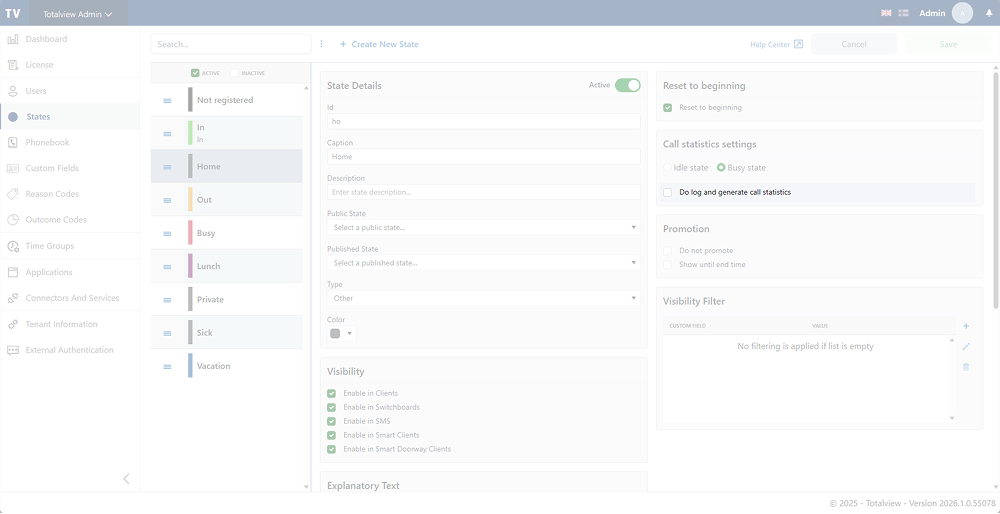This screenshot has width=1000, height=514.
Task: Select the Not registered state
Action: pos(226,100)
